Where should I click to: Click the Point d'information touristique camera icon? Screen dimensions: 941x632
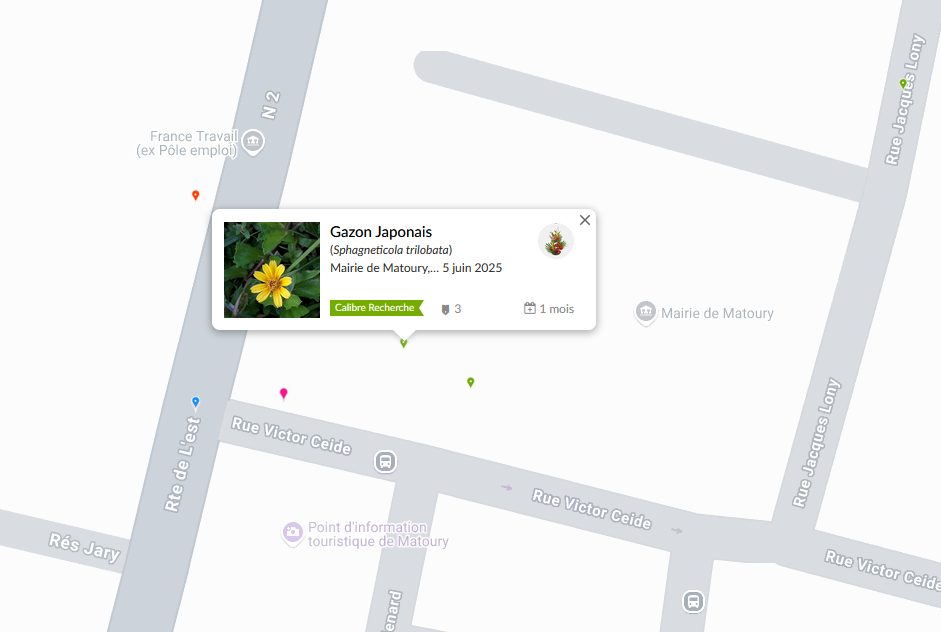click(x=293, y=533)
